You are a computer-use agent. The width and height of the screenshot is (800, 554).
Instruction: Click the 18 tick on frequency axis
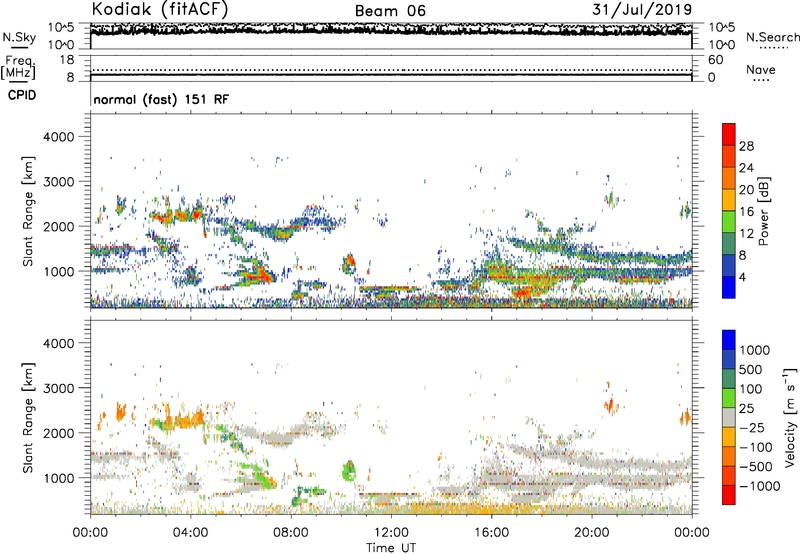[67, 60]
